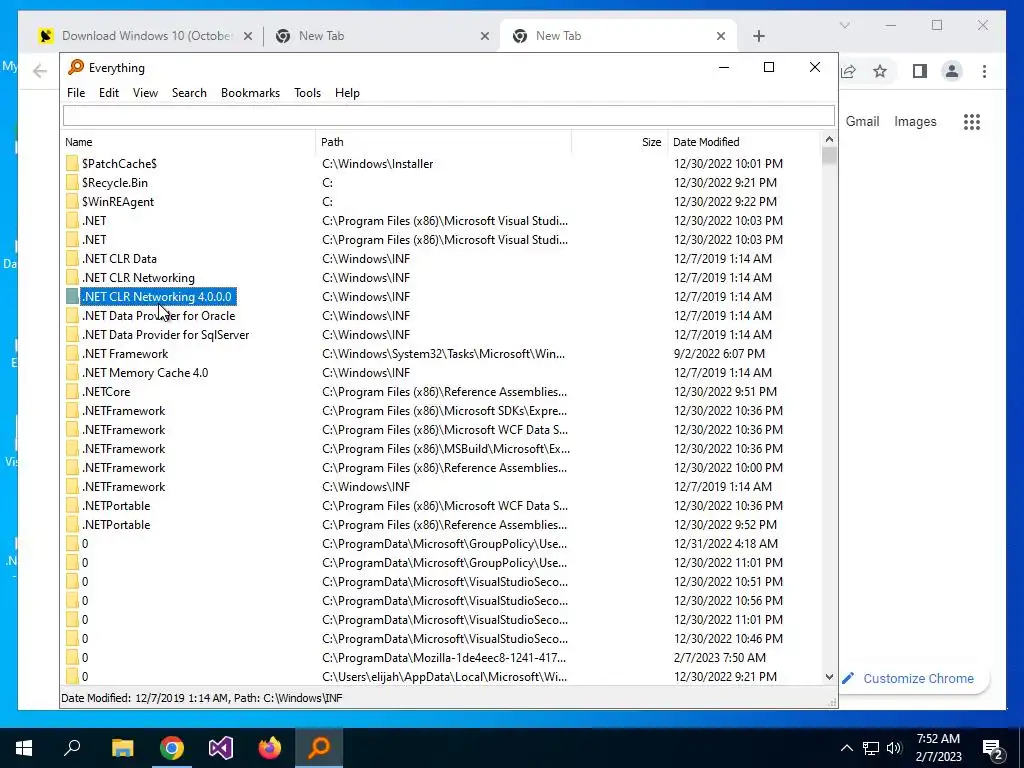Viewport: 1024px width, 768px height.
Task: Click the C:\Windows\Installer path cell
Action: [x=377, y=163]
